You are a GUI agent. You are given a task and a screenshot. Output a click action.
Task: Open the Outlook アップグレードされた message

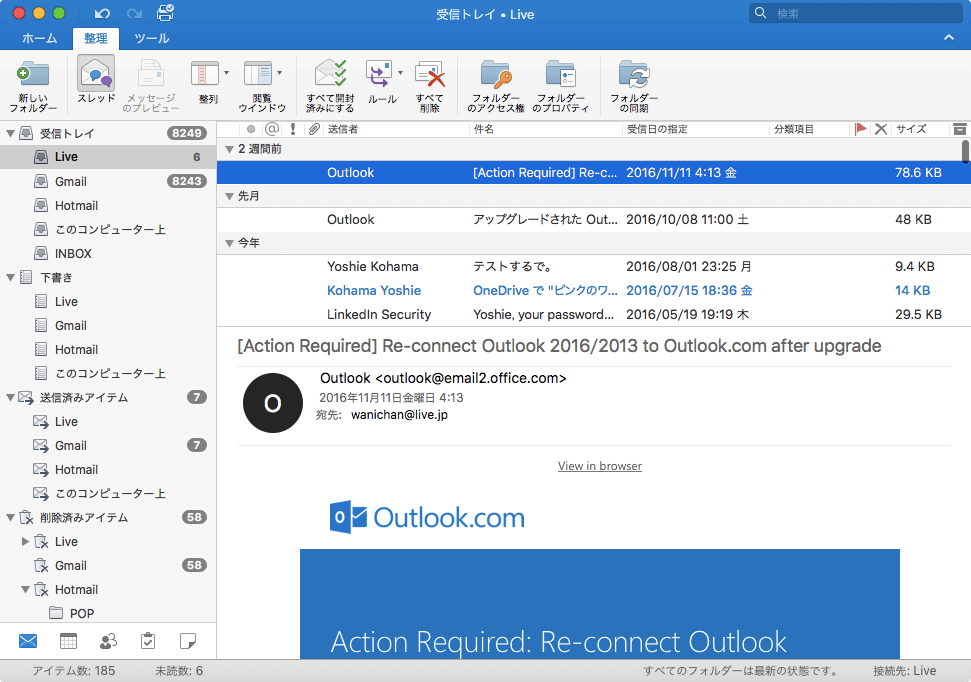point(593,220)
